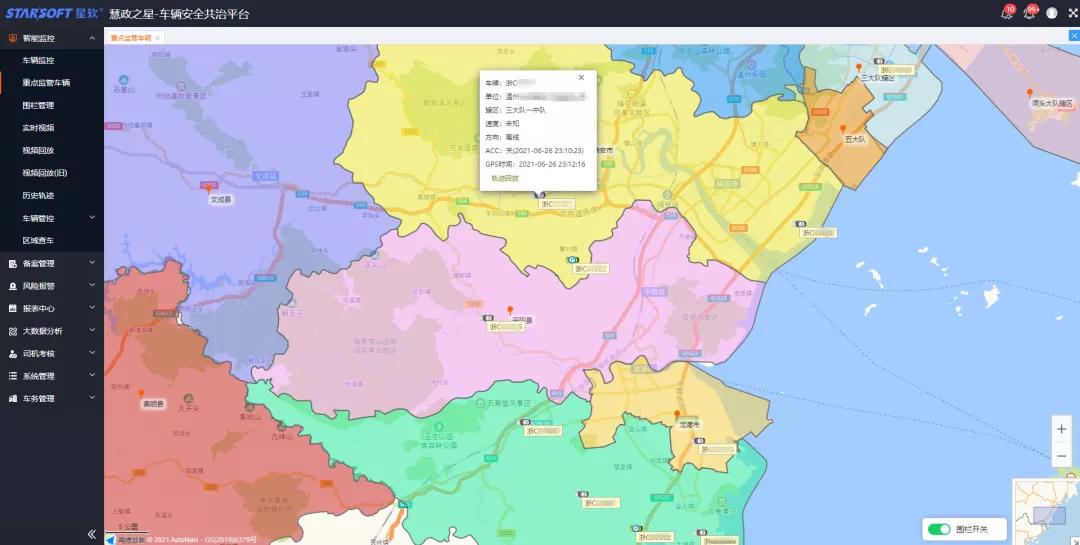
Task: Click the 风险报警 alarm icon
Action: click(12, 286)
